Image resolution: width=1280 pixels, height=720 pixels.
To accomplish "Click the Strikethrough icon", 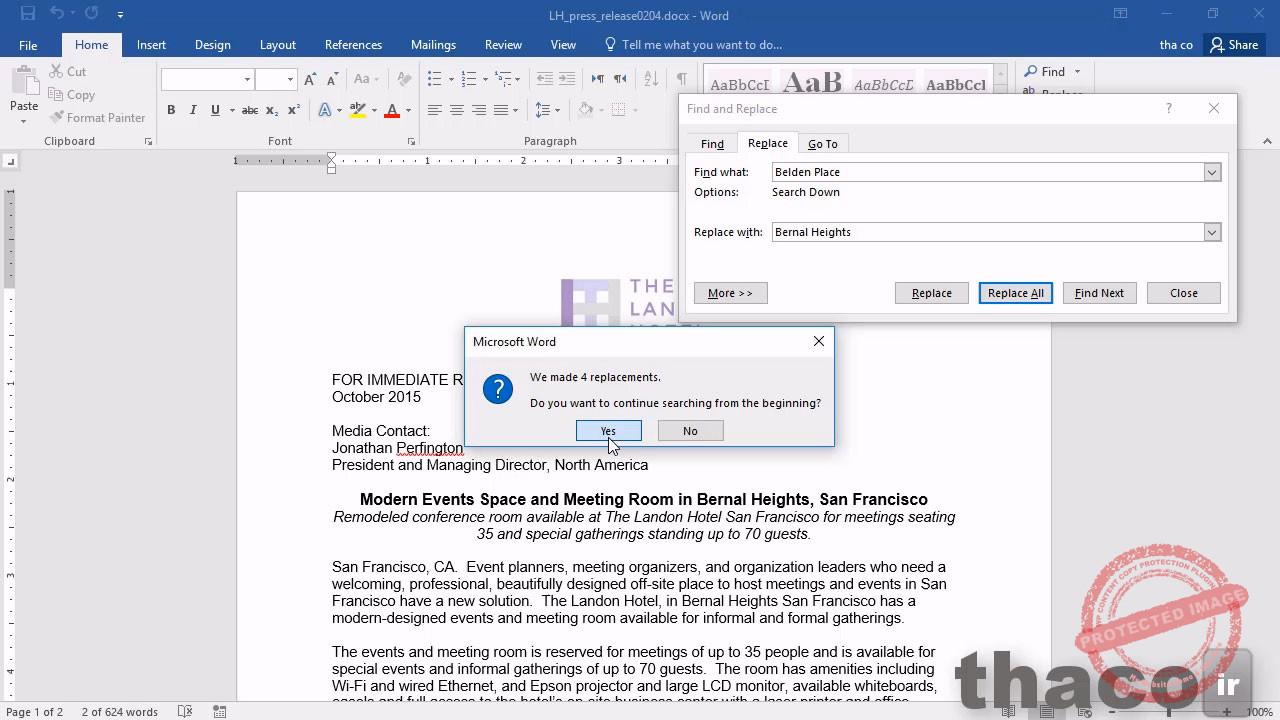I will point(250,110).
